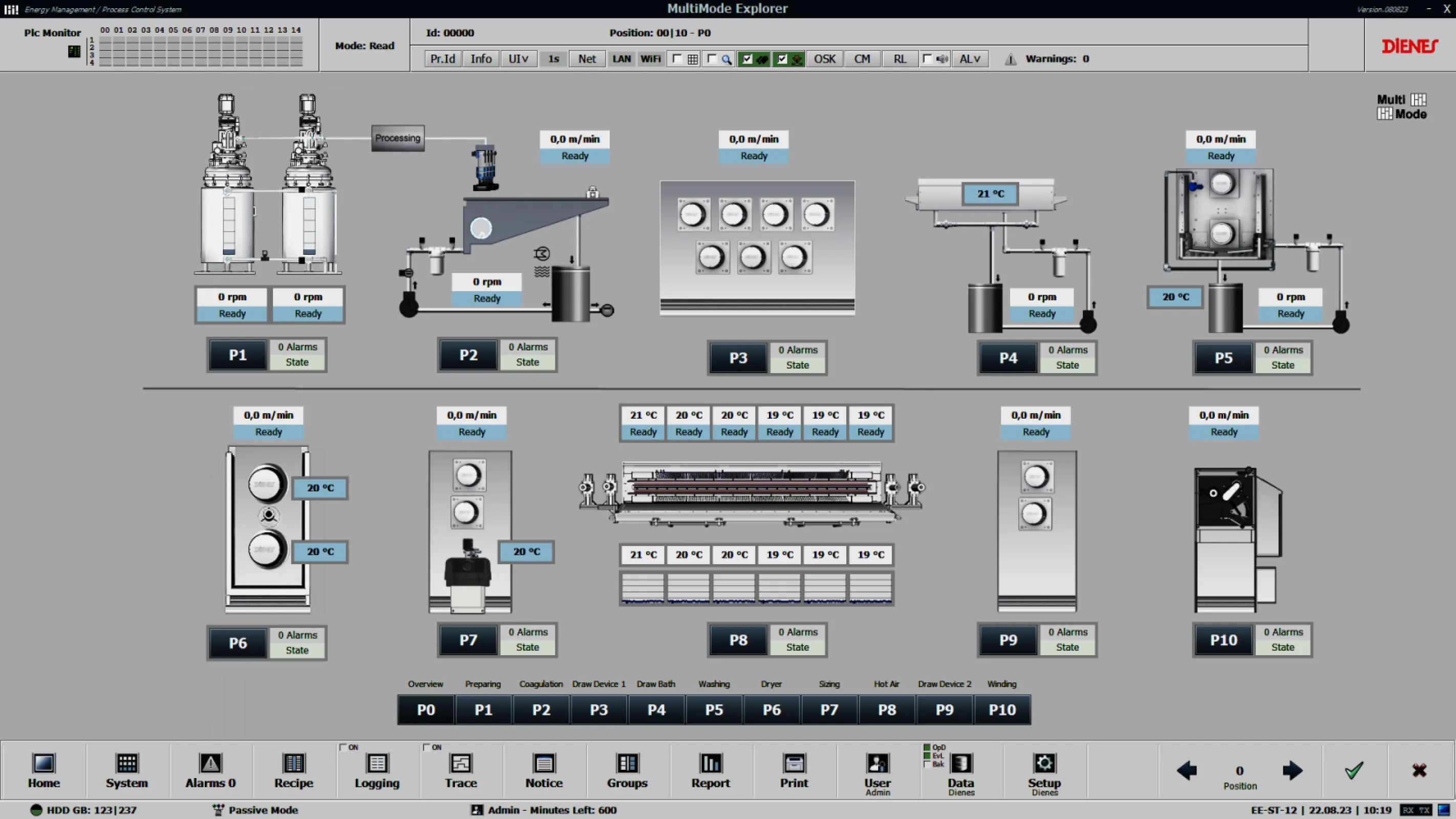This screenshot has height=819, width=1456.
Task: Confirm with the green checkmark button
Action: click(x=1354, y=770)
